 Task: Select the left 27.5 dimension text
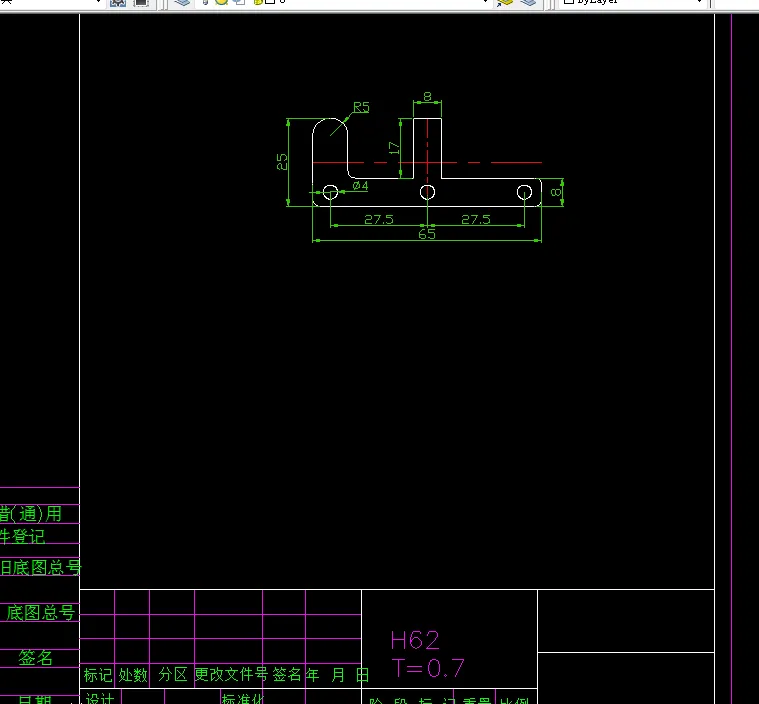(x=379, y=219)
